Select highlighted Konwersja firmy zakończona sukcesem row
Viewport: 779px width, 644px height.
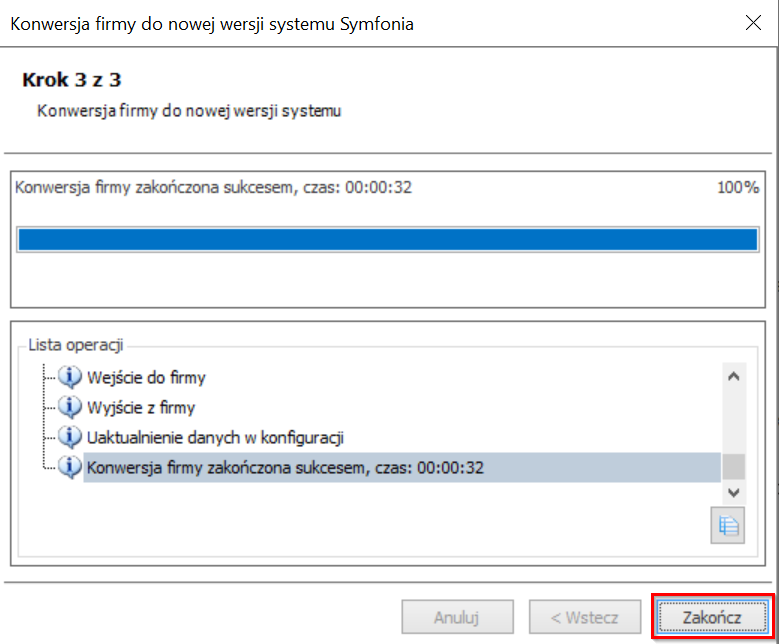coord(402,468)
